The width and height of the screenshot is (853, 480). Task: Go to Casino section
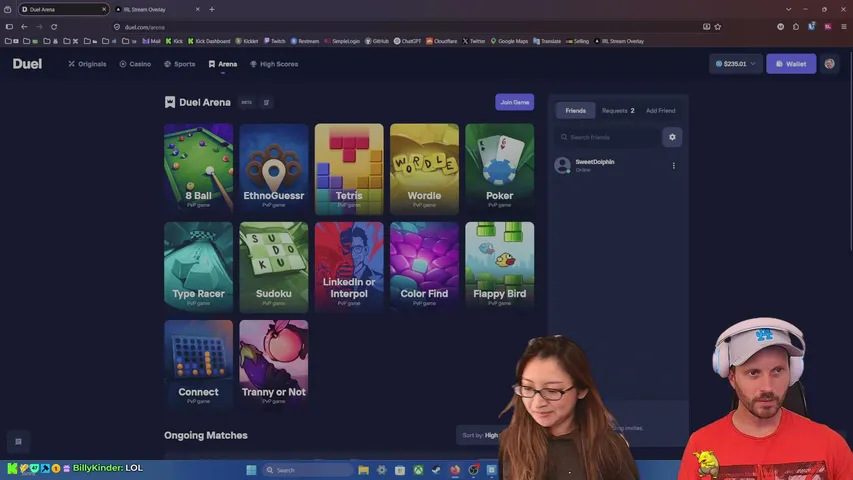(x=135, y=64)
